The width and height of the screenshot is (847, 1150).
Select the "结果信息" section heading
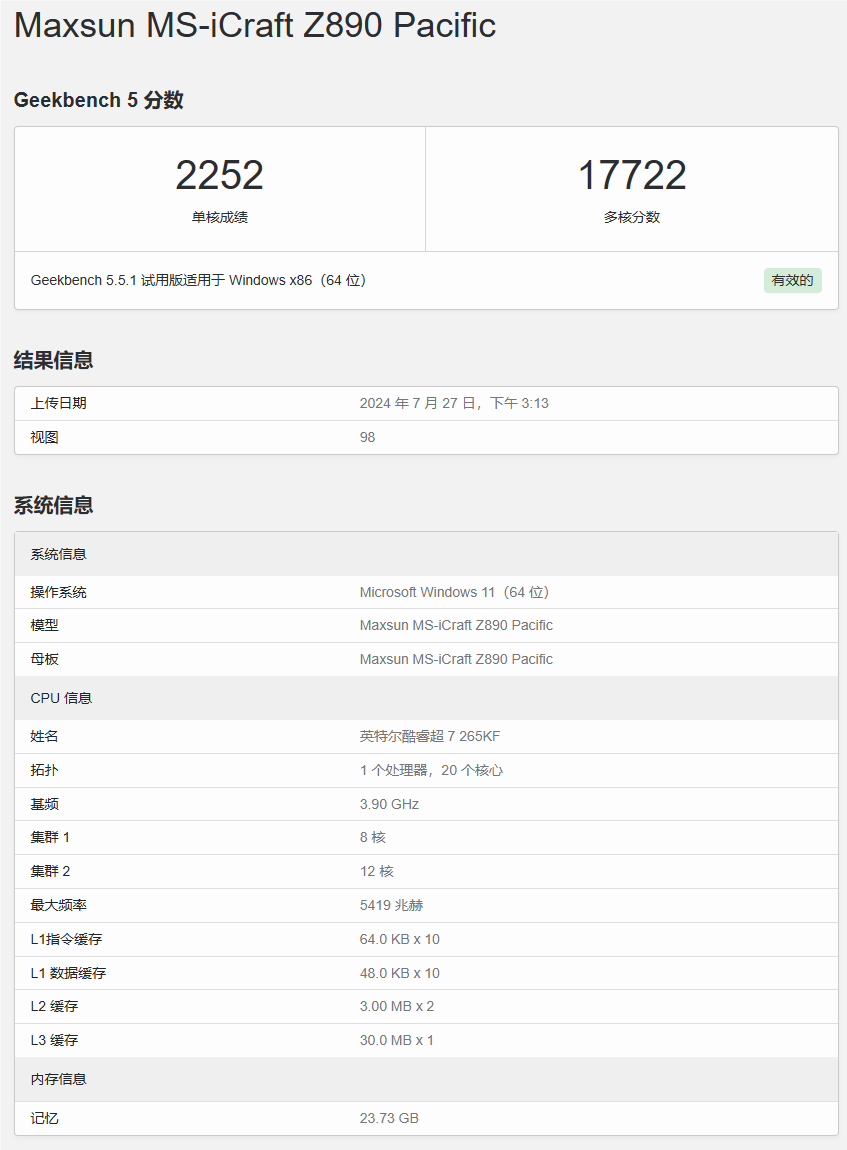pyautogui.click(x=54, y=360)
